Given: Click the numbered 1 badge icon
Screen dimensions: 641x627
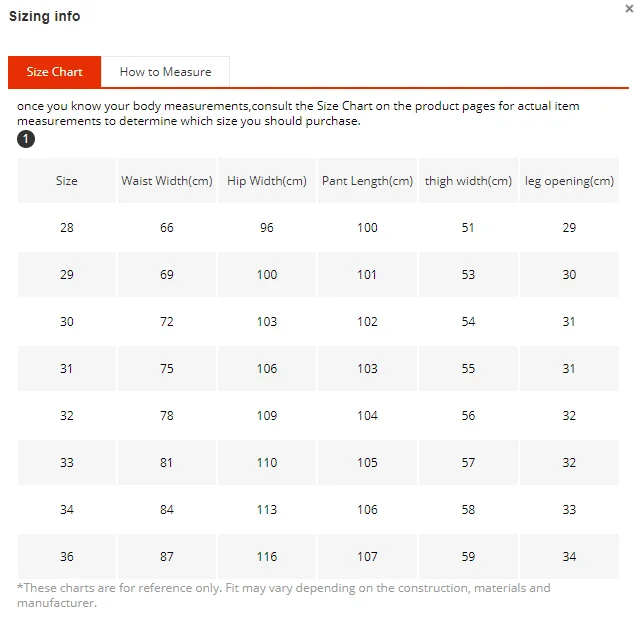Looking at the screenshot, I should [26, 139].
